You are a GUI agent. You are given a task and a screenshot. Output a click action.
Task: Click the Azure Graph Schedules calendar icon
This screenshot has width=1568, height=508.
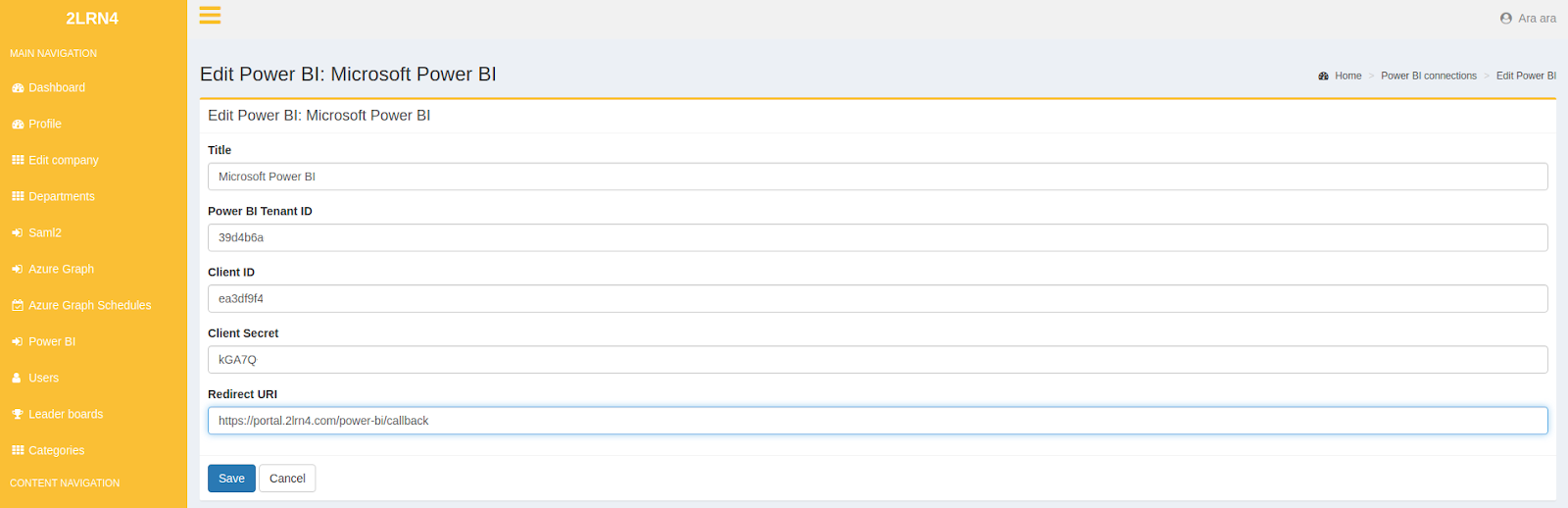point(18,306)
